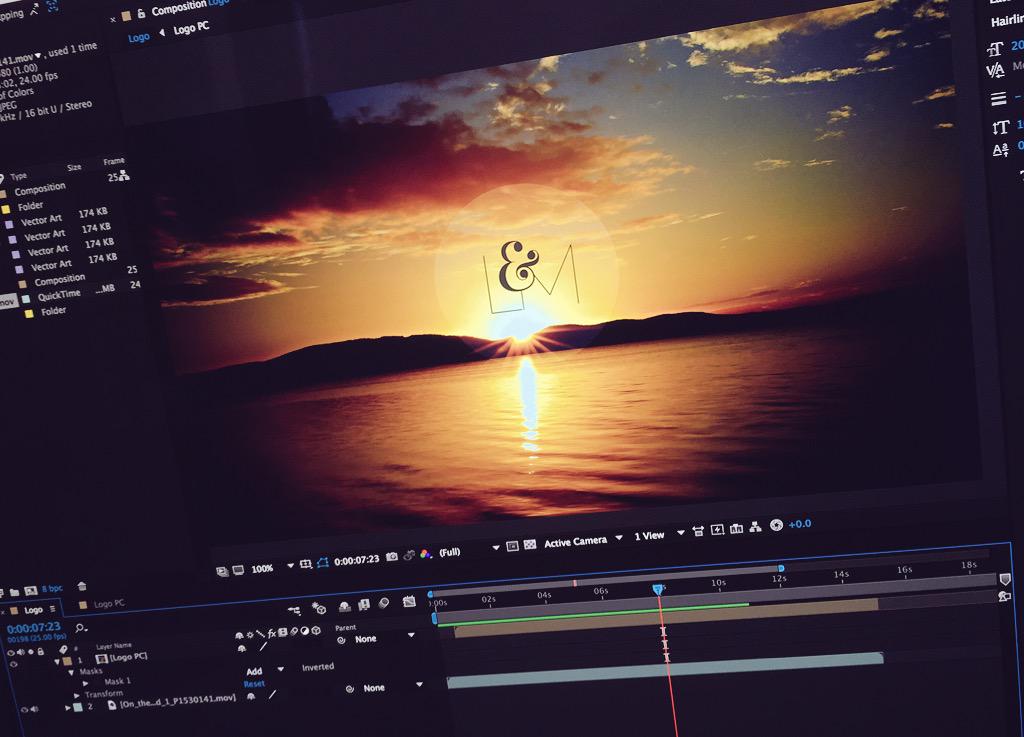Click the snapshot camera icon in viewer footer
This screenshot has width=1024, height=737.
coord(391,556)
